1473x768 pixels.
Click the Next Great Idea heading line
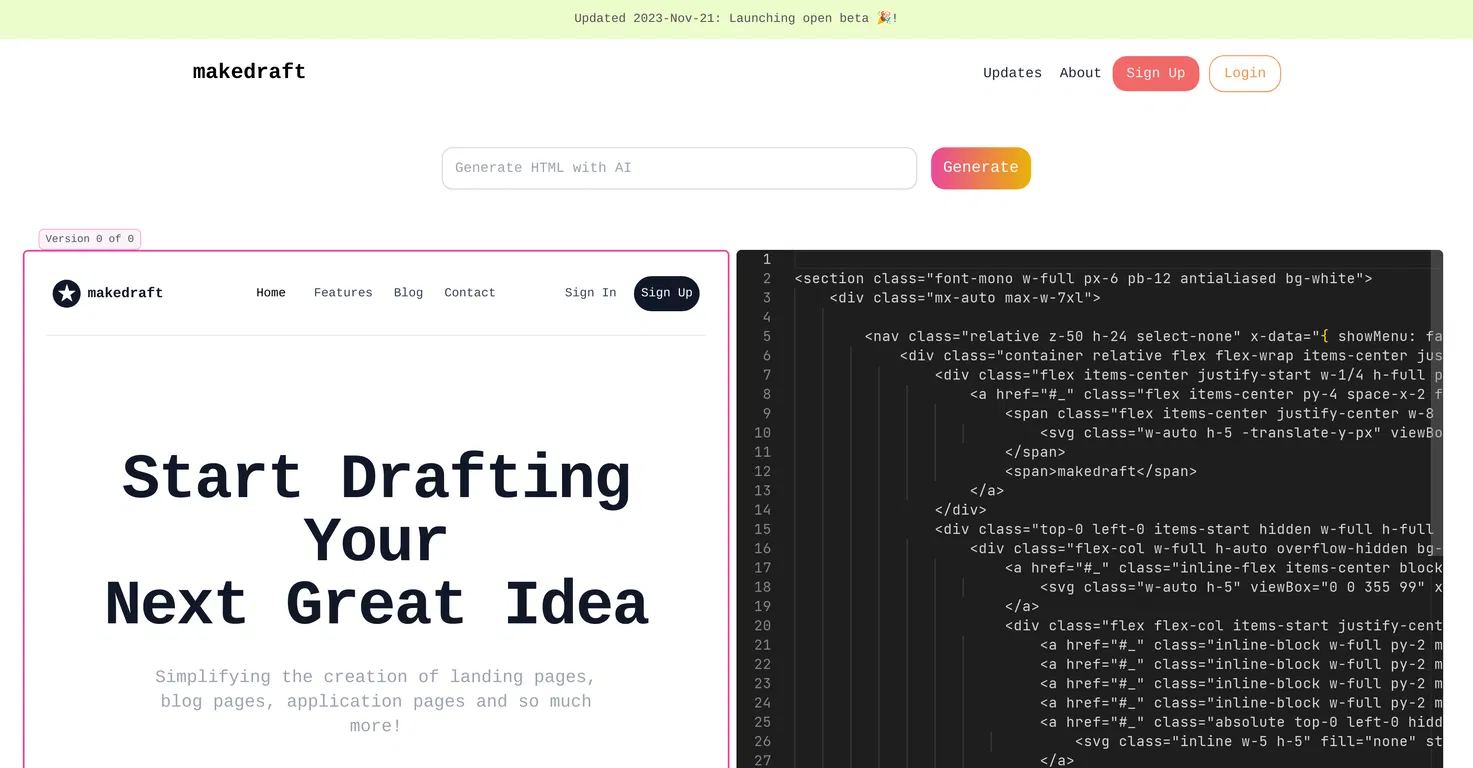(376, 604)
